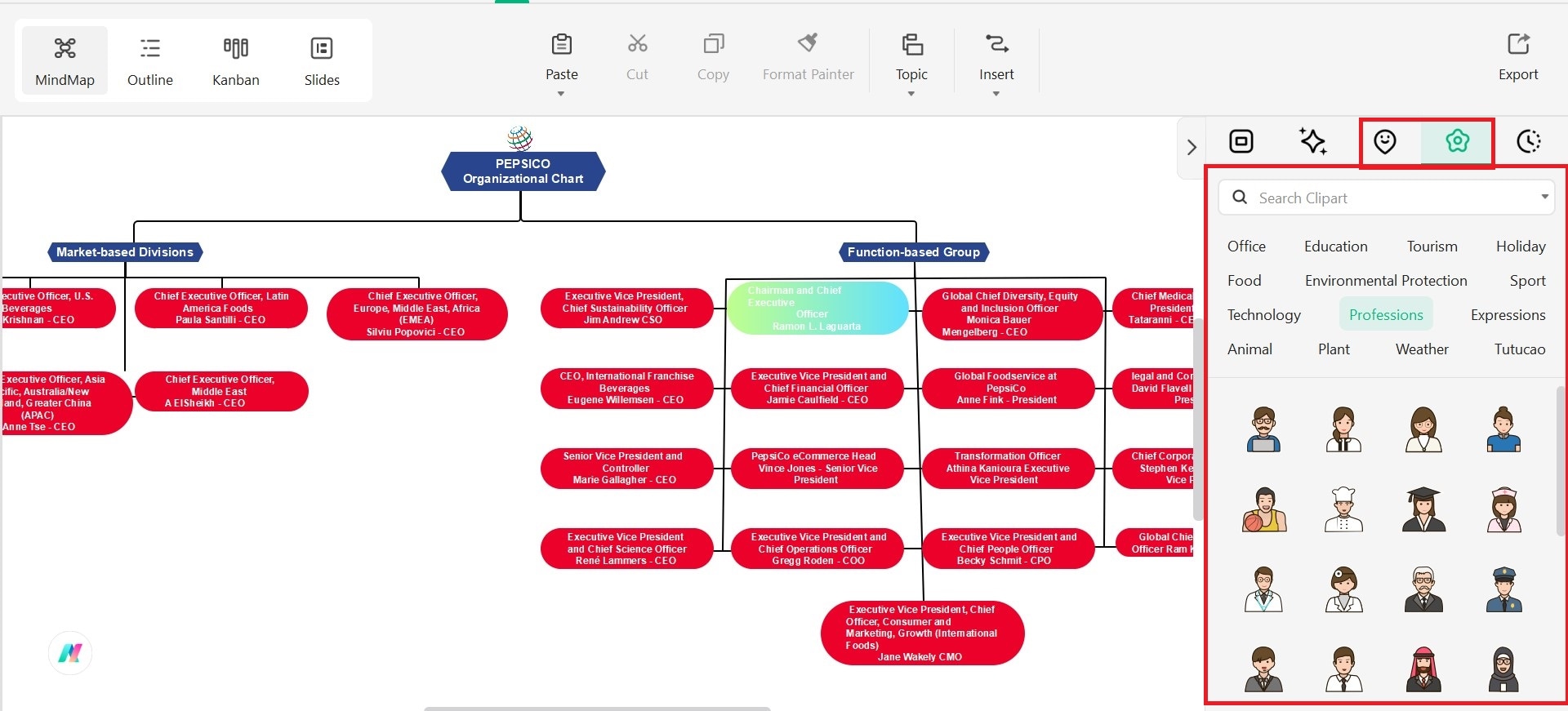Select the Weather clipart category
Image resolution: width=1568 pixels, height=711 pixels.
[1422, 349]
